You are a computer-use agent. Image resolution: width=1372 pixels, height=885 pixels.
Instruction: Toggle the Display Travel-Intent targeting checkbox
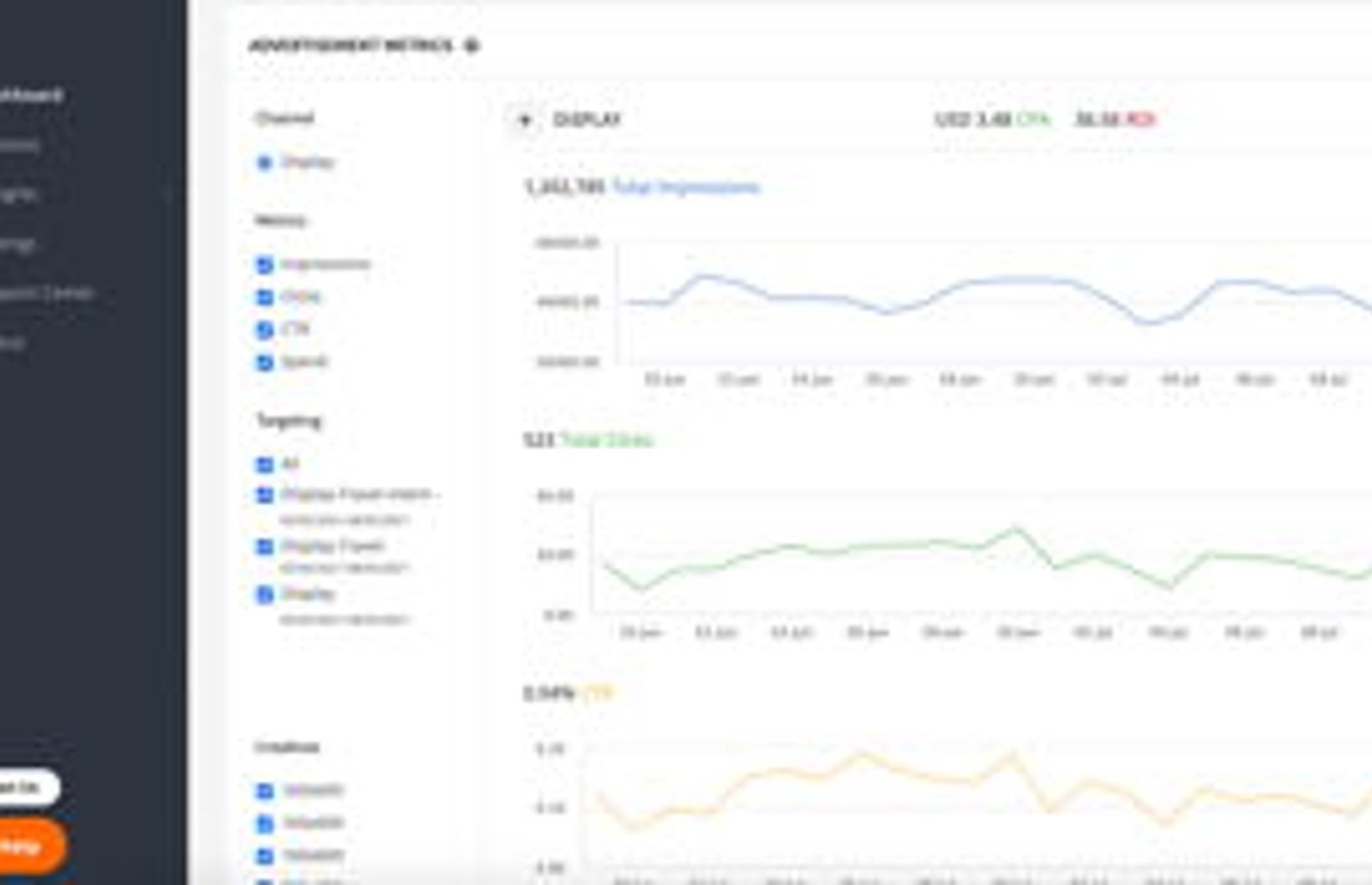(x=264, y=495)
